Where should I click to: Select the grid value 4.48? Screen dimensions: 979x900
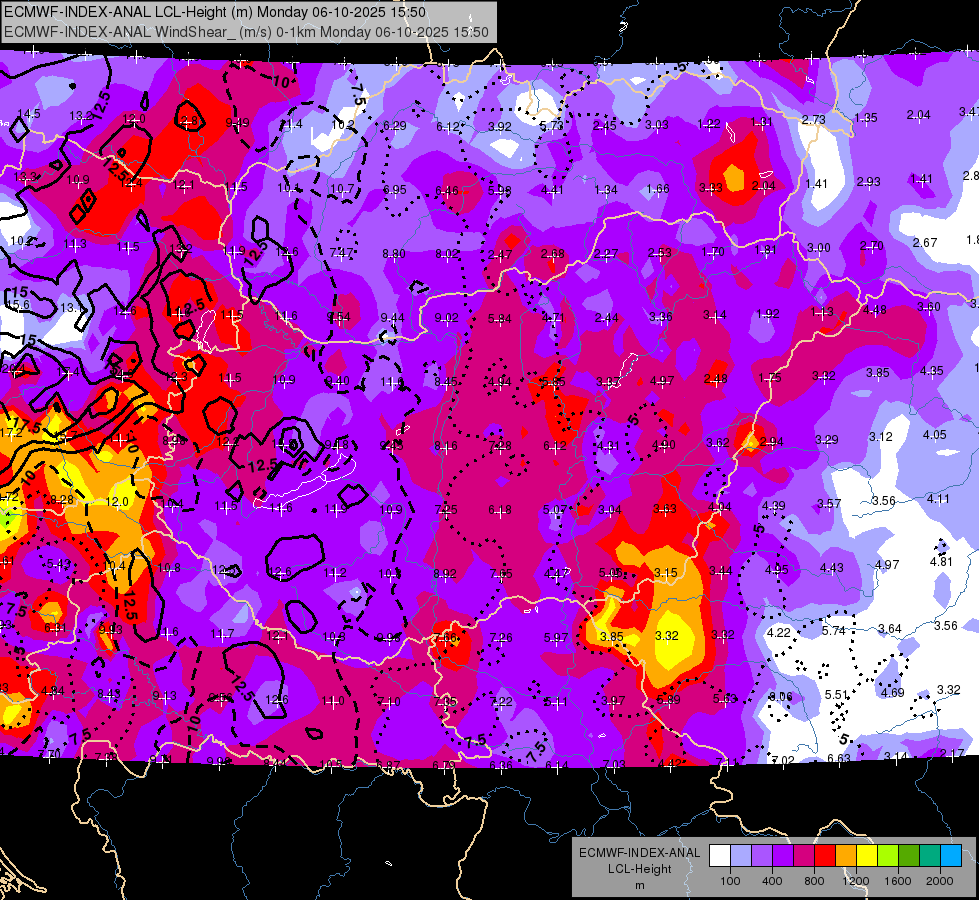tap(875, 309)
